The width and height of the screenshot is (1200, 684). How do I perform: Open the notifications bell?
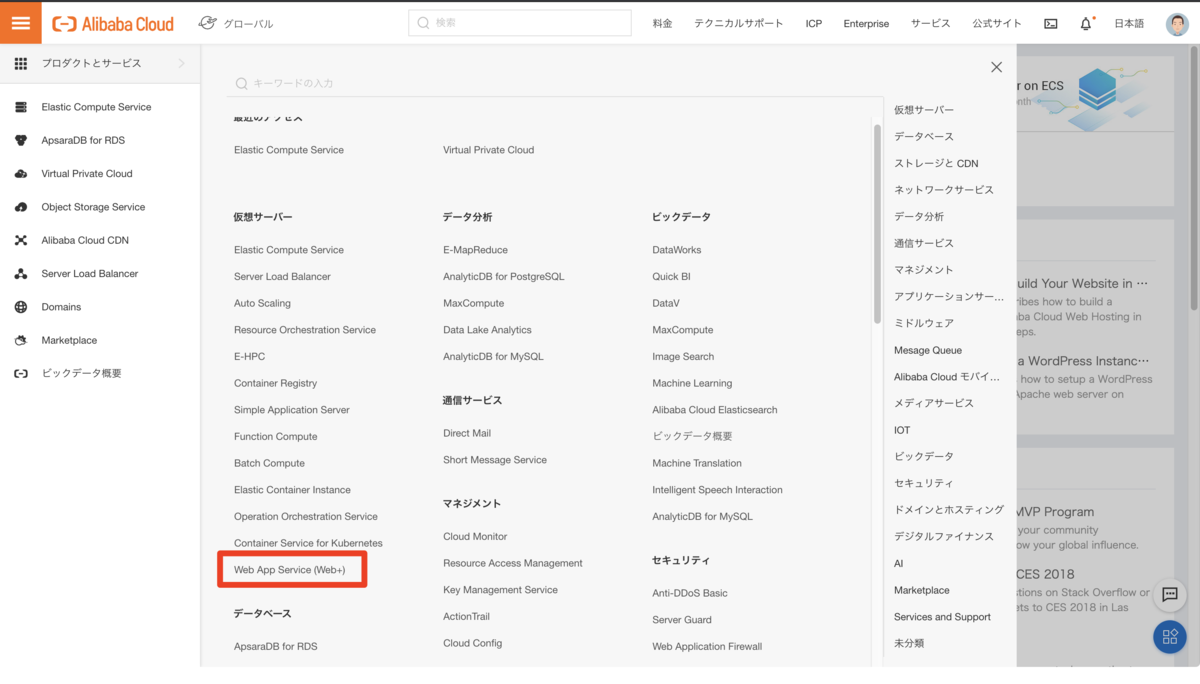coord(1086,23)
